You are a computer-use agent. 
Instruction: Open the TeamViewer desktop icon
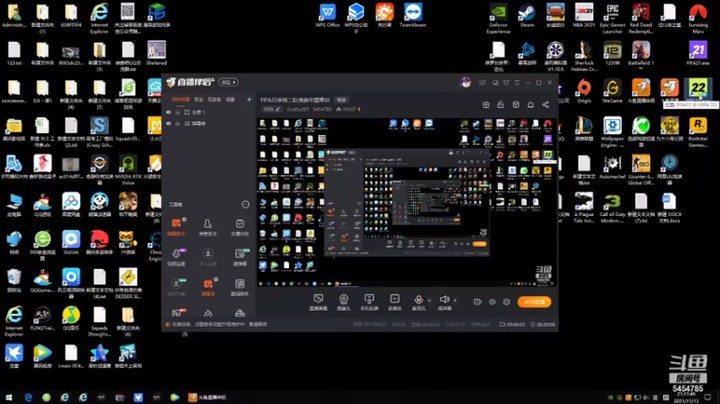point(413,15)
